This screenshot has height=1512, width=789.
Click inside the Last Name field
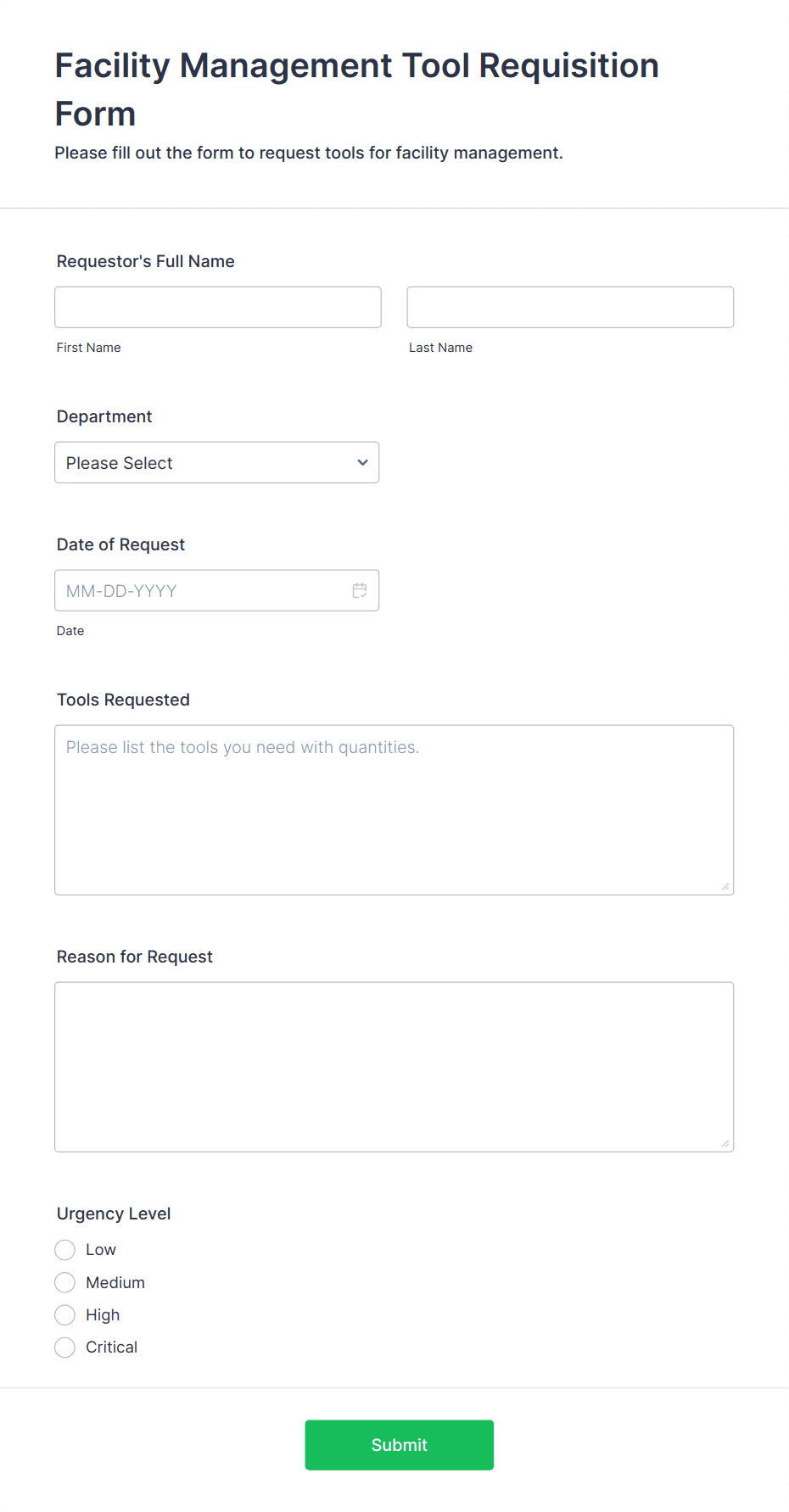569,306
